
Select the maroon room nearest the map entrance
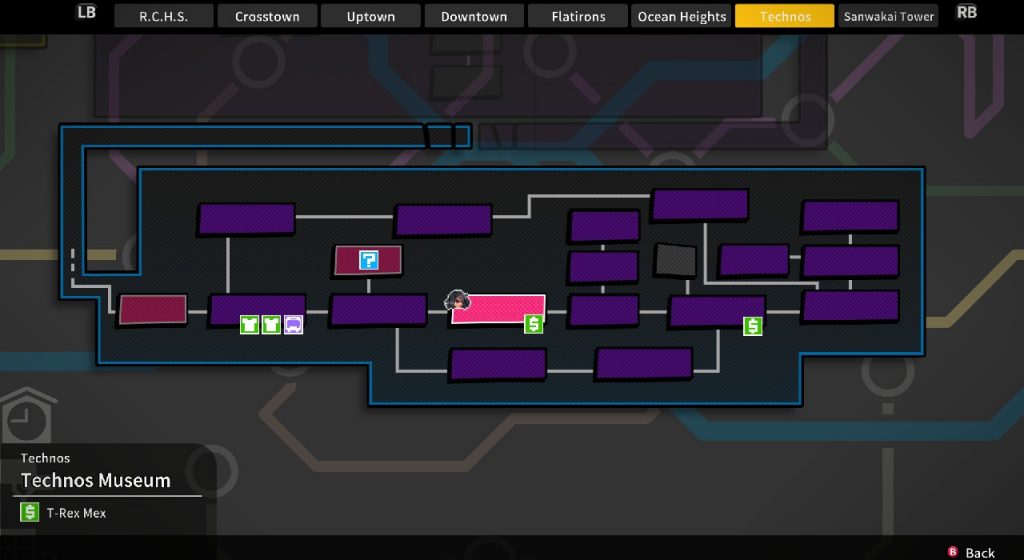(153, 309)
